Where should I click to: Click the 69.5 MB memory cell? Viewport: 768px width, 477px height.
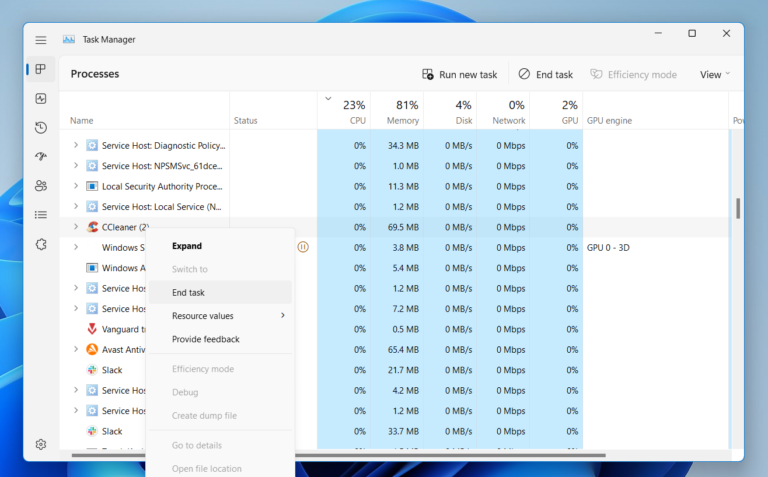pyautogui.click(x=397, y=227)
